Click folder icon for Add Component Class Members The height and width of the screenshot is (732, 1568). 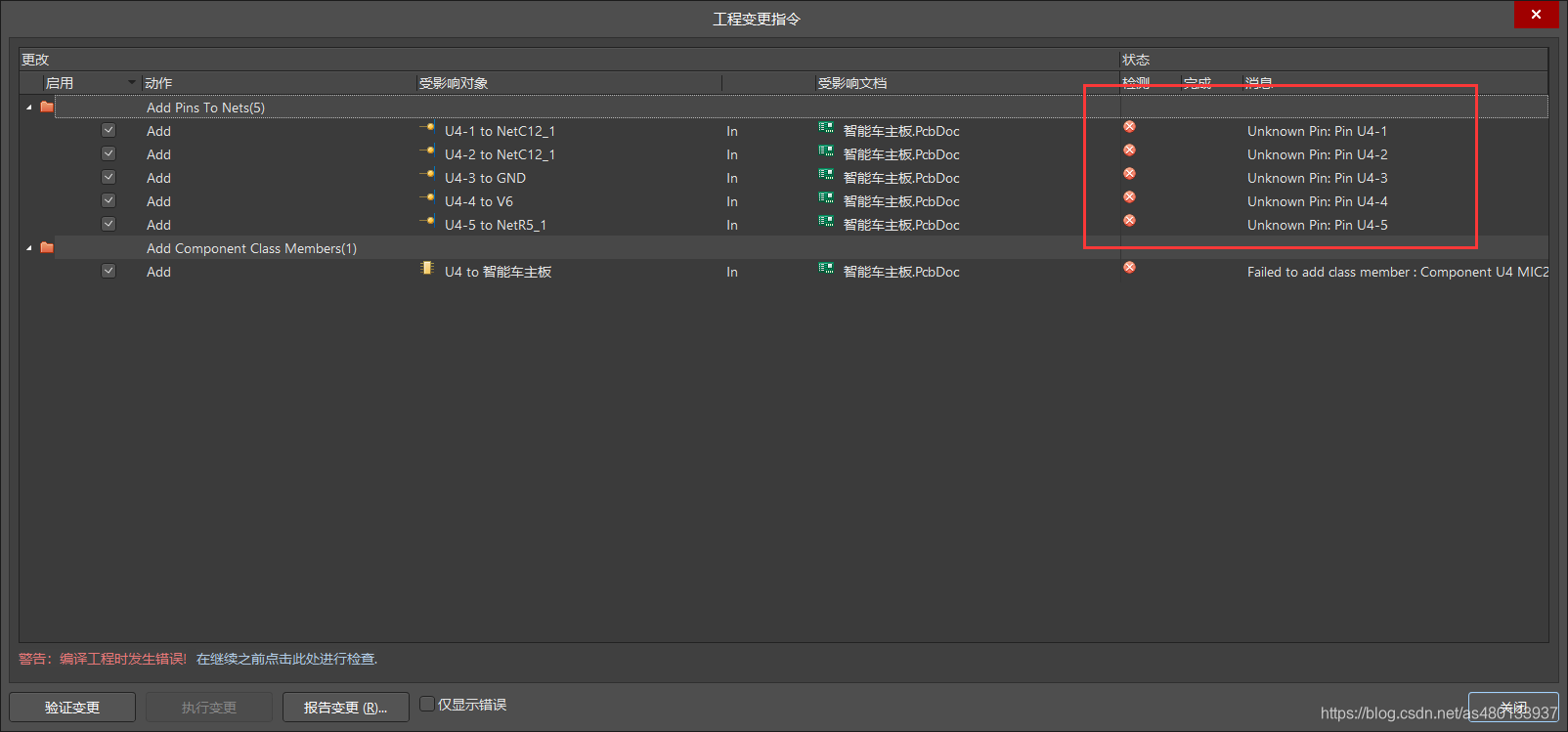47,248
